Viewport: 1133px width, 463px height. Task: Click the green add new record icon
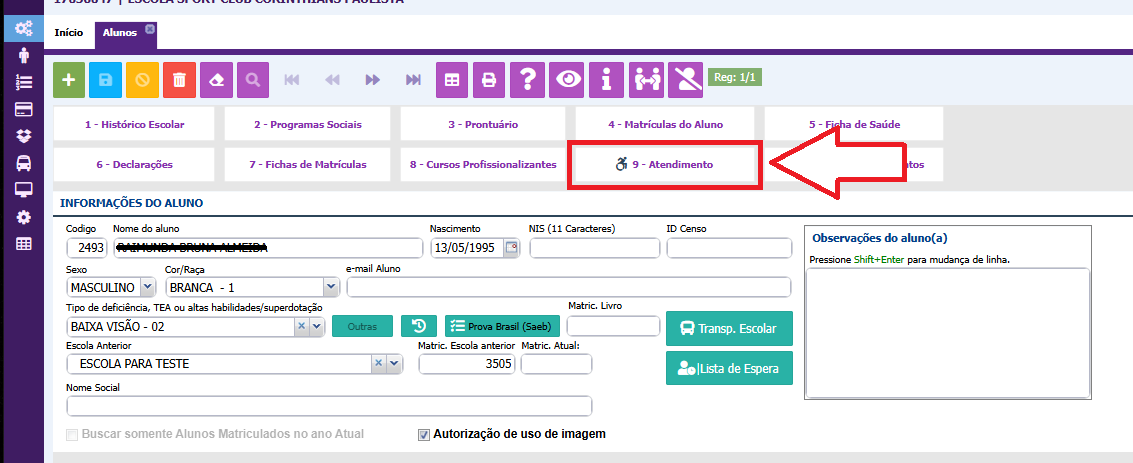click(x=67, y=80)
